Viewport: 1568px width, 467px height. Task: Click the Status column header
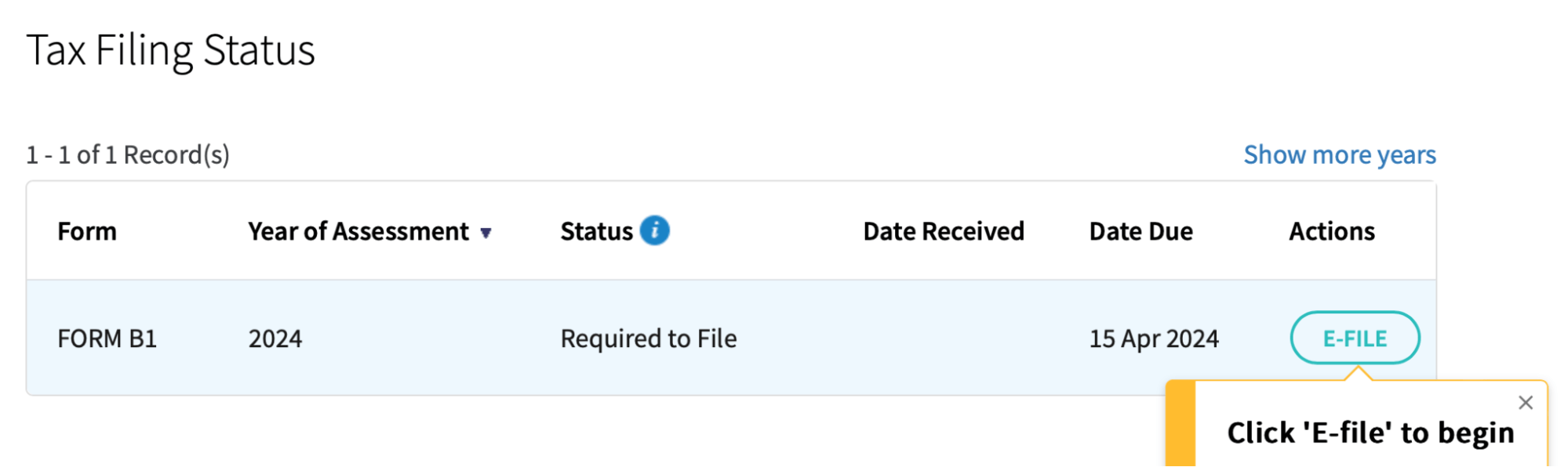coord(597,230)
